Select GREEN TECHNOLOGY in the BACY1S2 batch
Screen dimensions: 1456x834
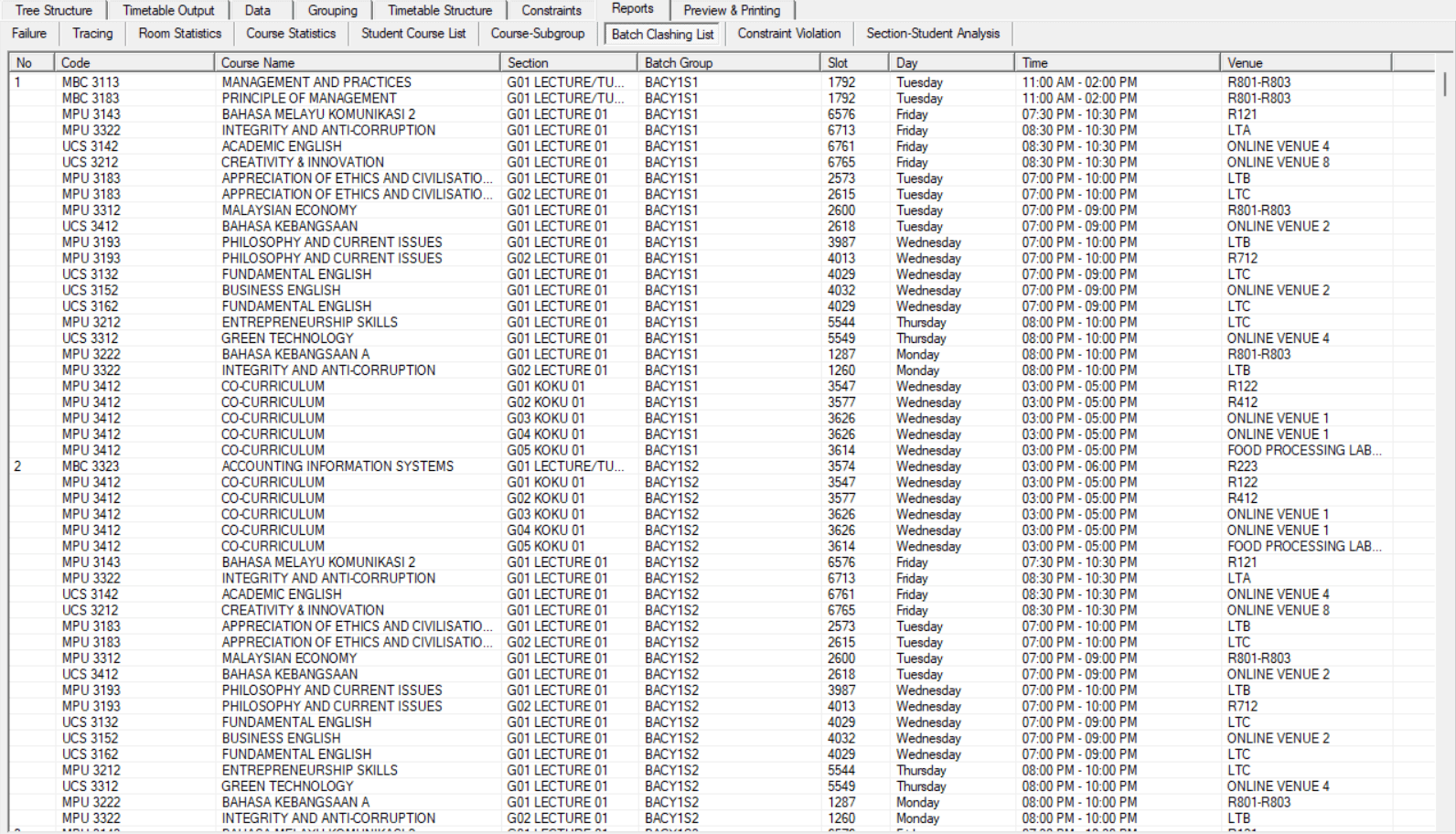[x=287, y=786]
